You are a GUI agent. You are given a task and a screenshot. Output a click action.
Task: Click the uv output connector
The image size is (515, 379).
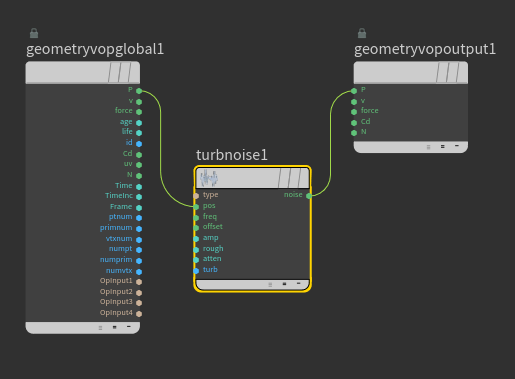pyautogui.click(x=139, y=165)
